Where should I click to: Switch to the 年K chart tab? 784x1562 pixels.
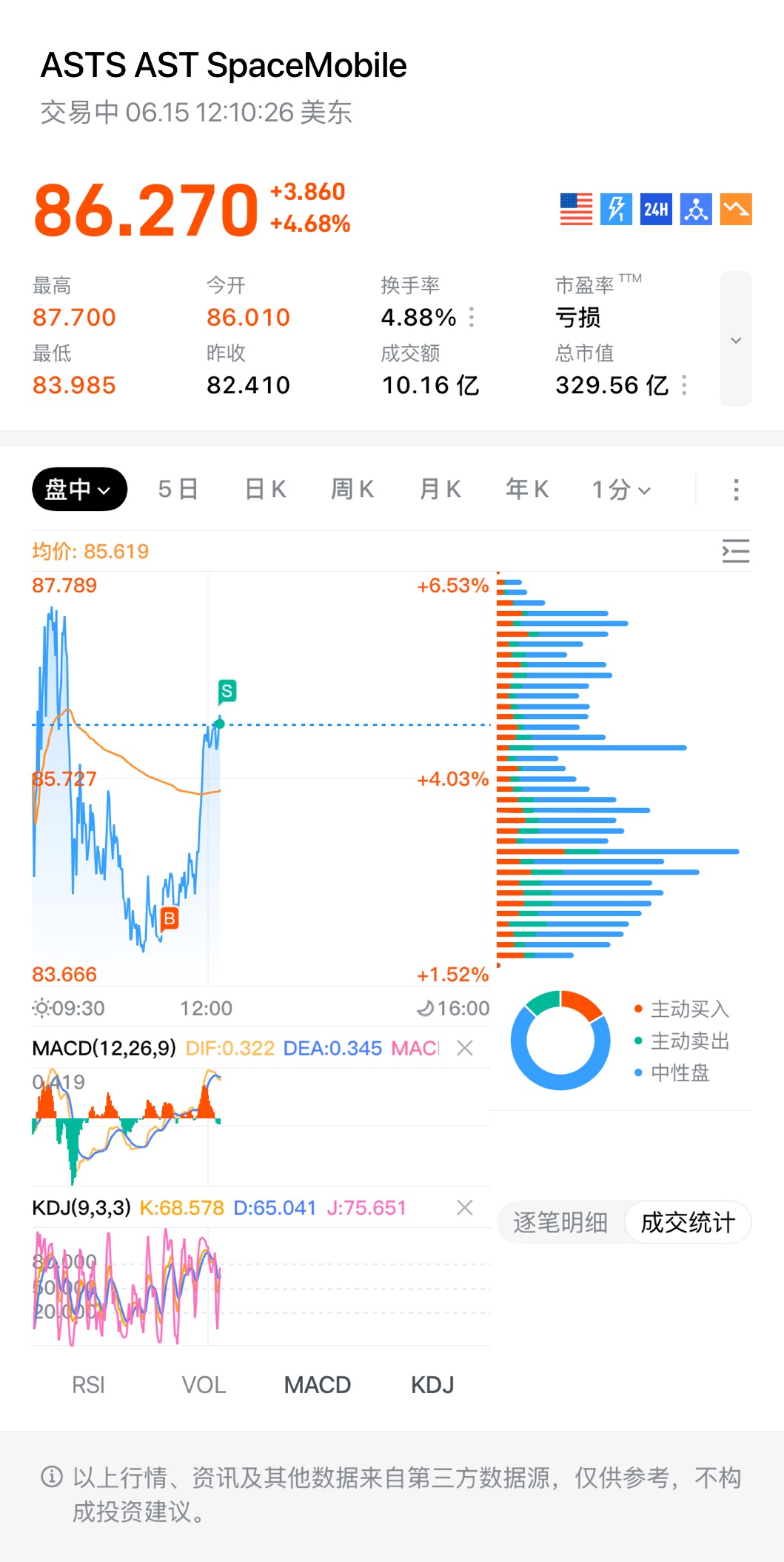tap(527, 489)
